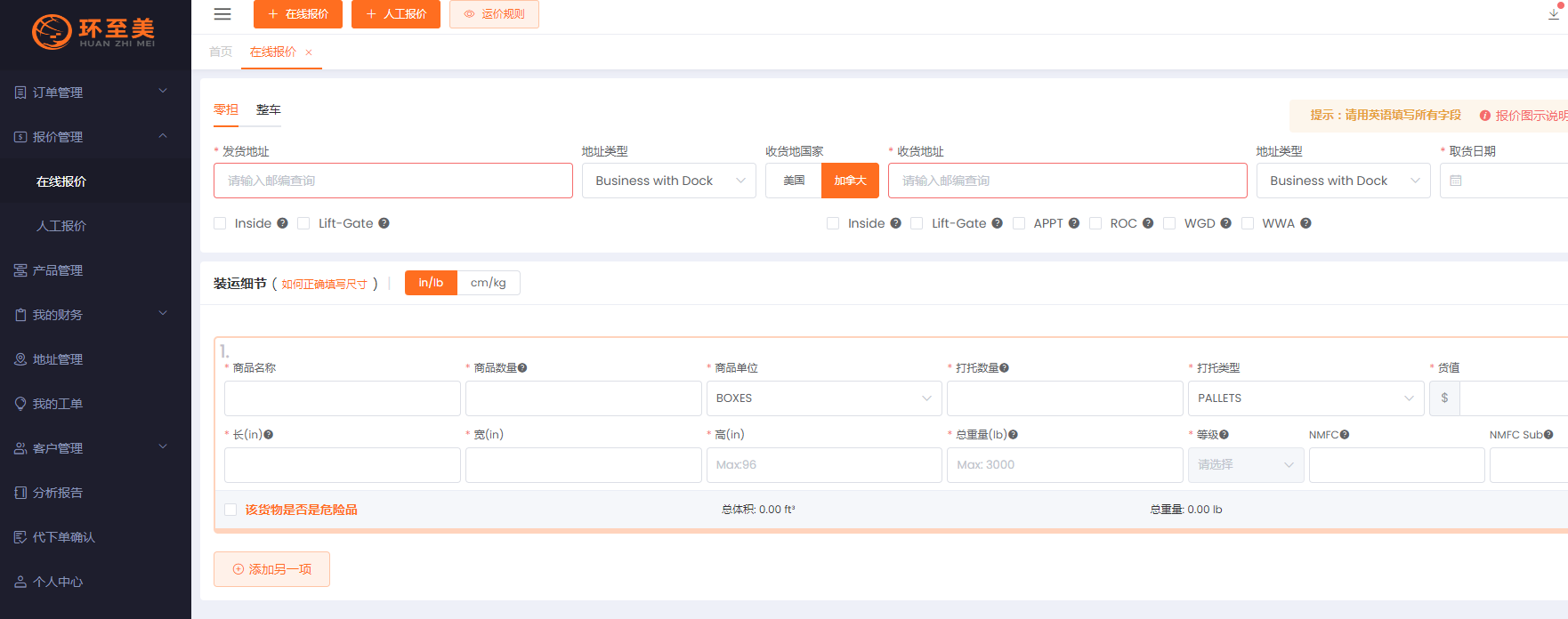Screen dimensions: 1568x619
Task: Switch units to cm/kg
Action: (488, 283)
